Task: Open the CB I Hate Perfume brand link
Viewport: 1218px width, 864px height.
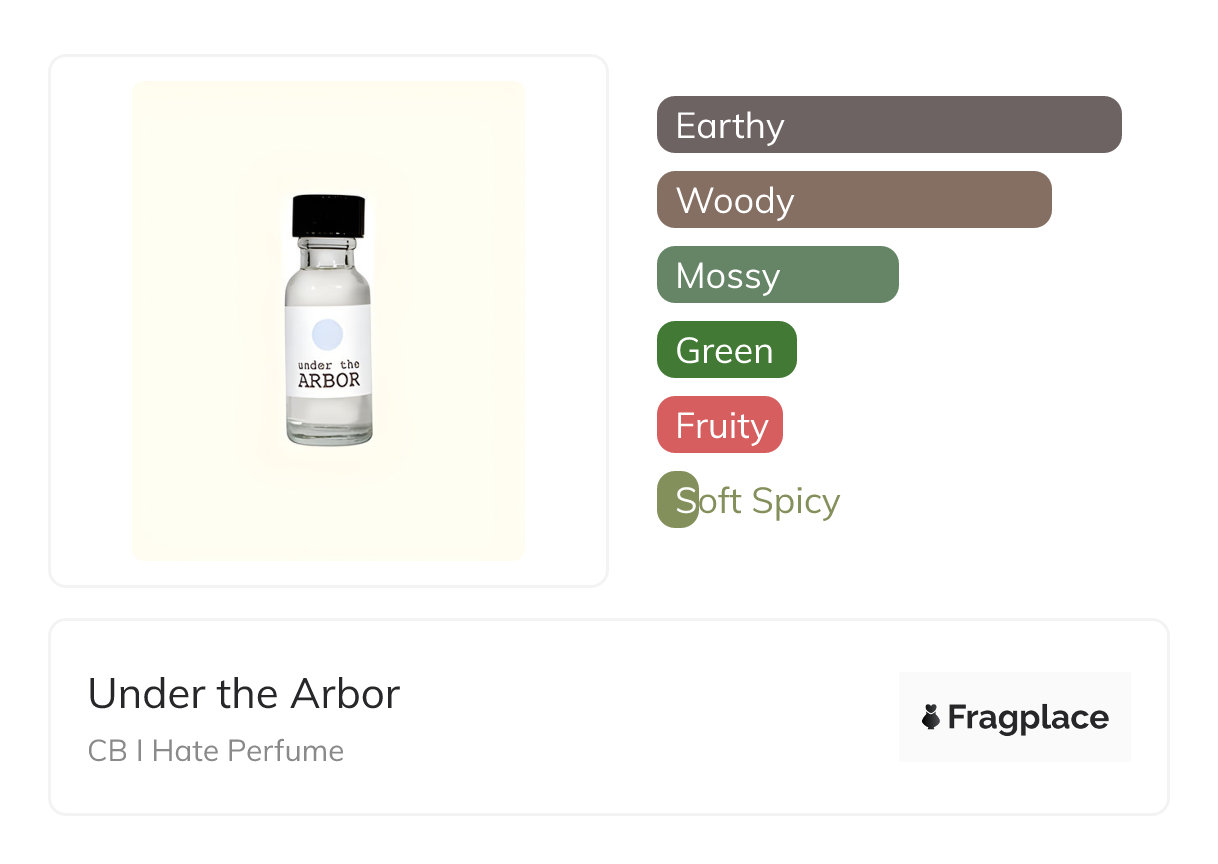Action: pyautogui.click(x=216, y=751)
